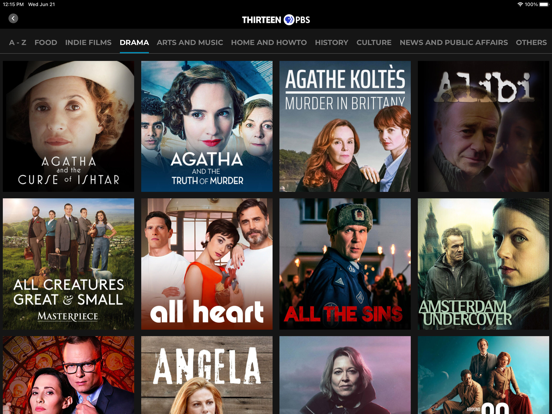The width and height of the screenshot is (552, 414).
Task: Open the Amsterdam Undercover poster
Action: (483, 264)
